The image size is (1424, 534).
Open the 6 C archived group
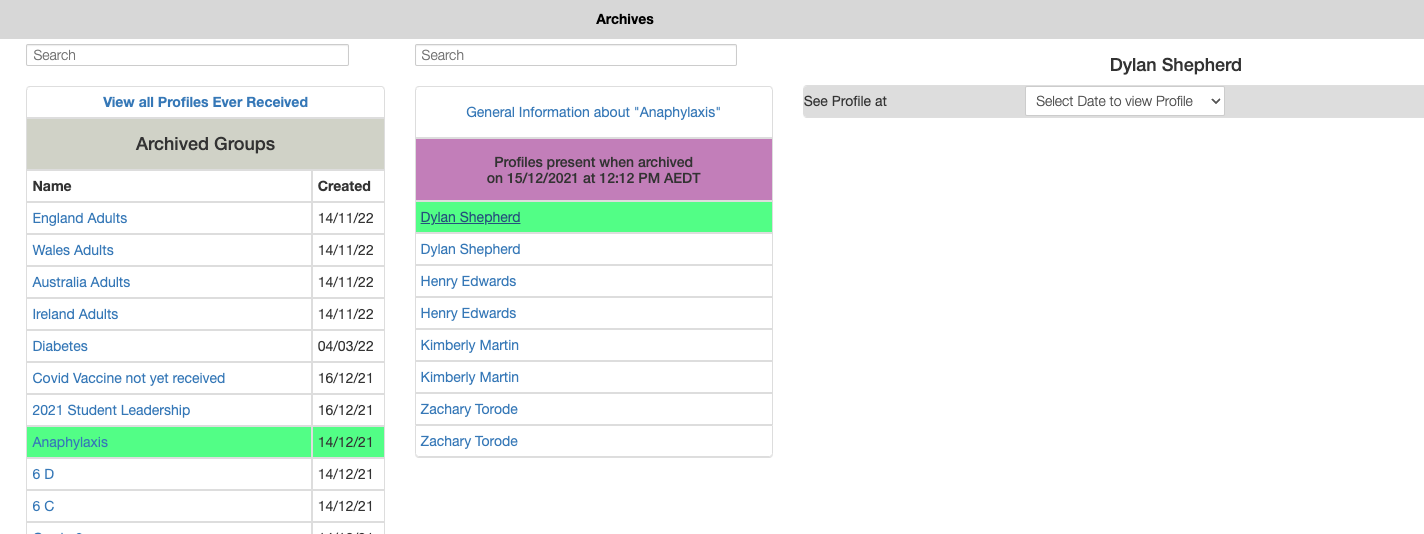click(x=43, y=506)
